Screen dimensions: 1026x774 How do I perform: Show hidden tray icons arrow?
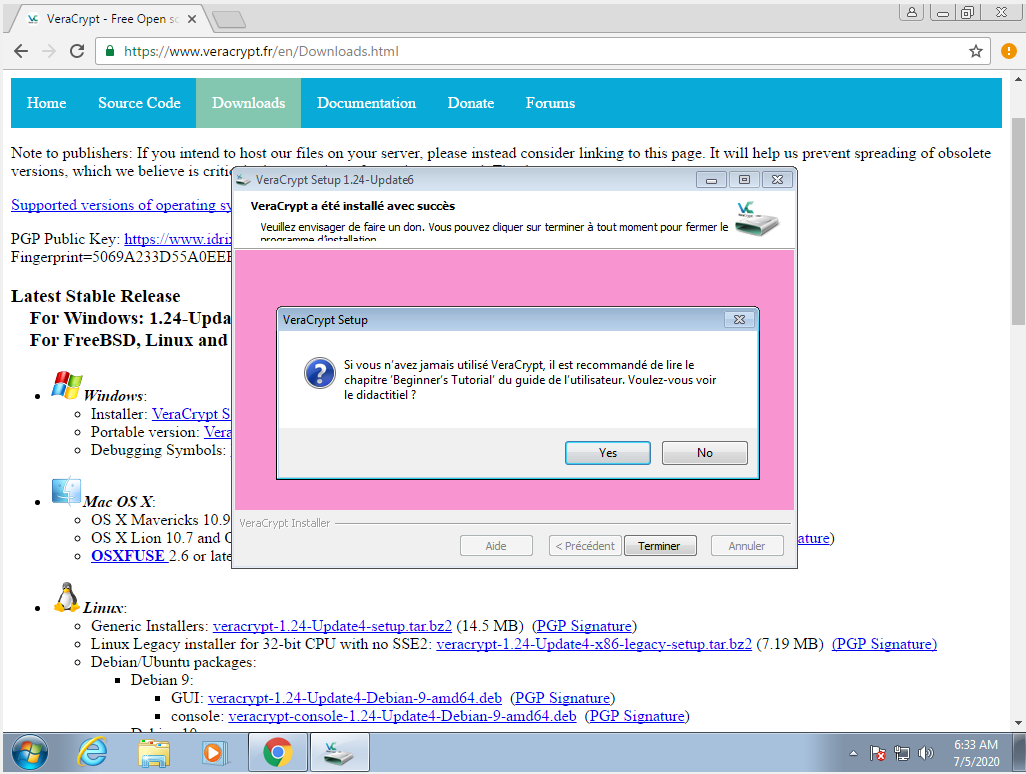tap(853, 754)
